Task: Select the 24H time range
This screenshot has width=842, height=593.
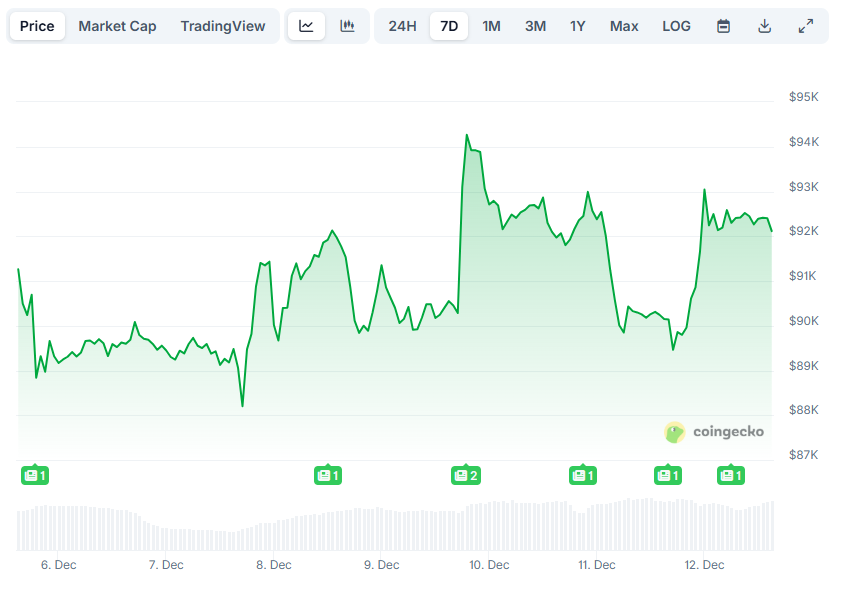Action: tap(402, 26)
